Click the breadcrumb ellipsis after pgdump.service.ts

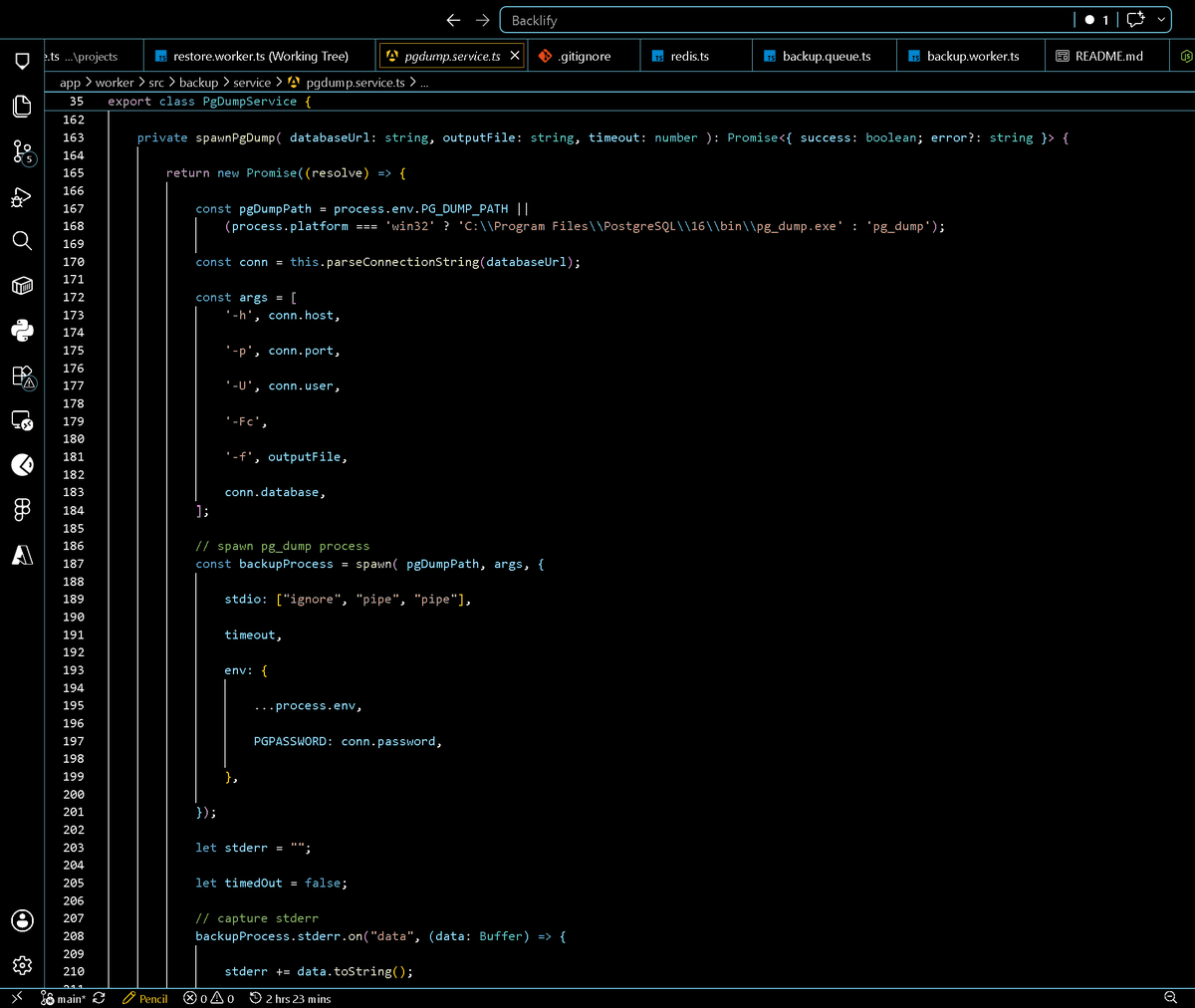tap(424, 83)
